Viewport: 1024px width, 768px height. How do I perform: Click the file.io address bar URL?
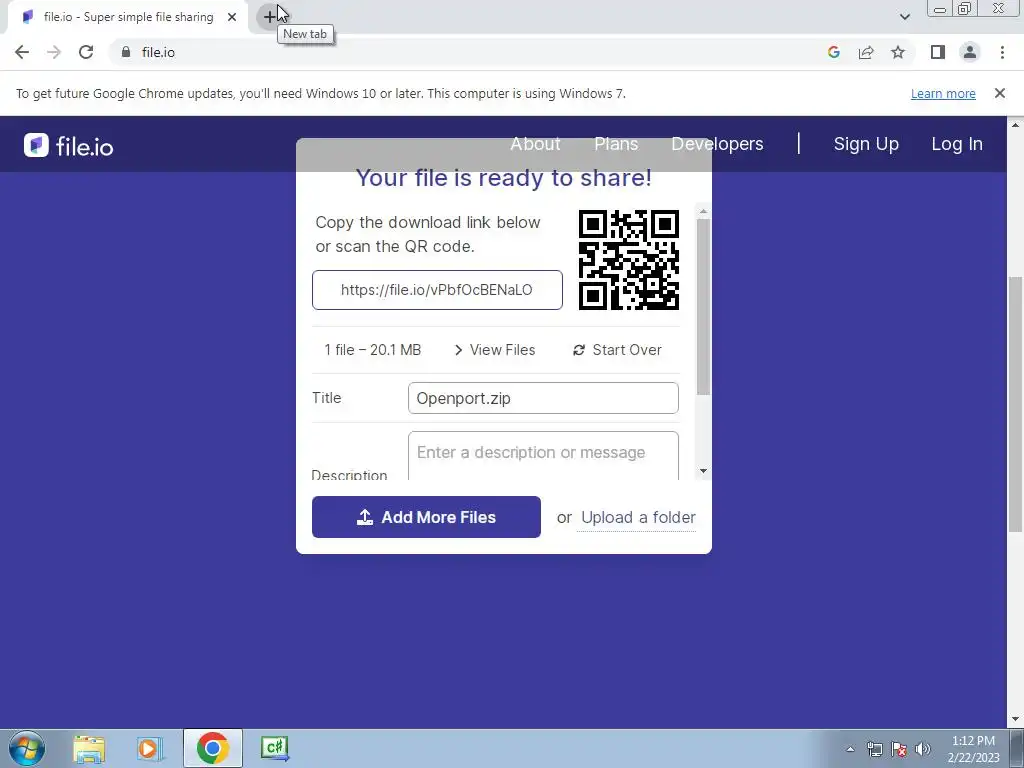[x=158, y=52]
